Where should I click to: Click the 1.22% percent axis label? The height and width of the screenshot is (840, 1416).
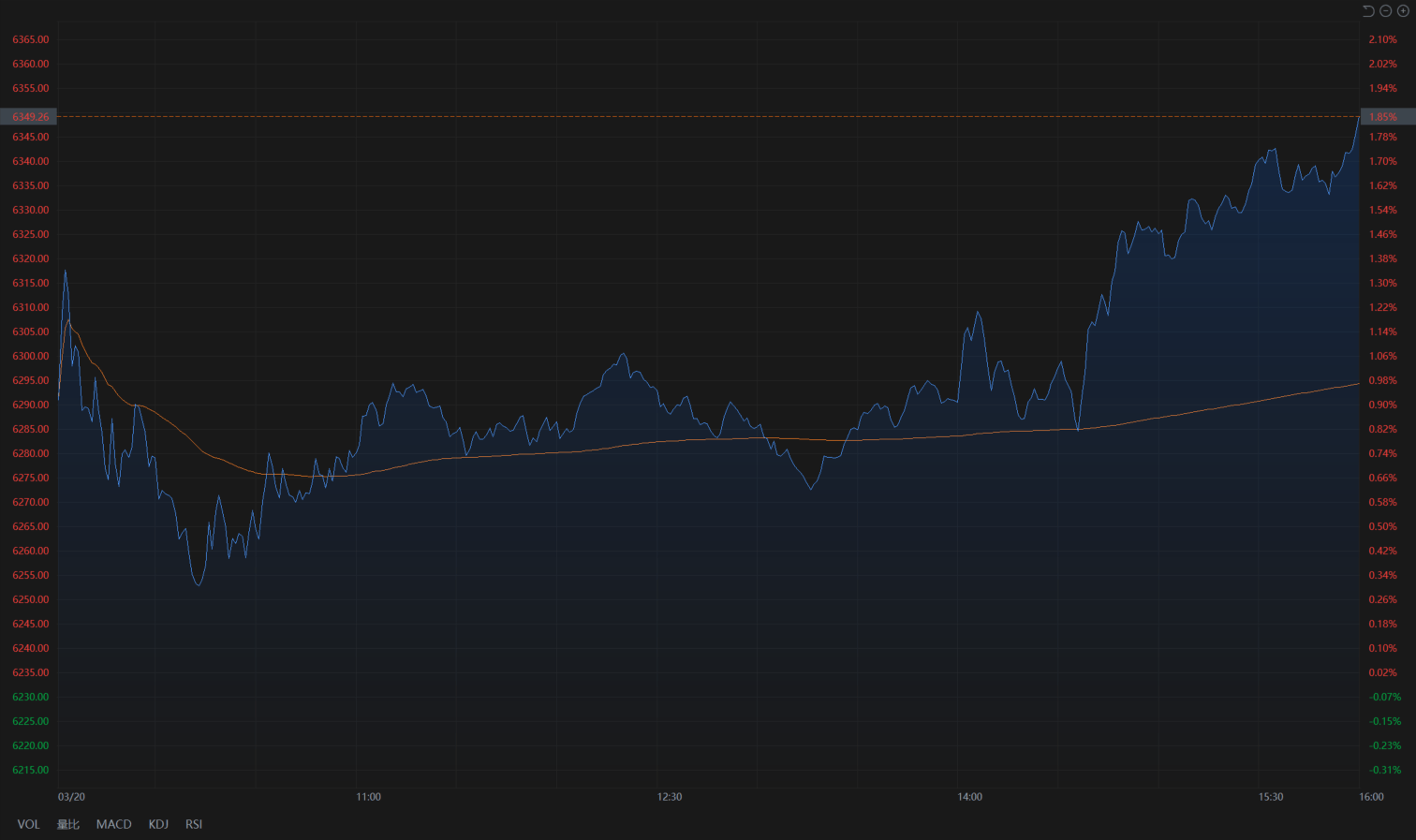pyautogui.click(x=1382, y=307)
